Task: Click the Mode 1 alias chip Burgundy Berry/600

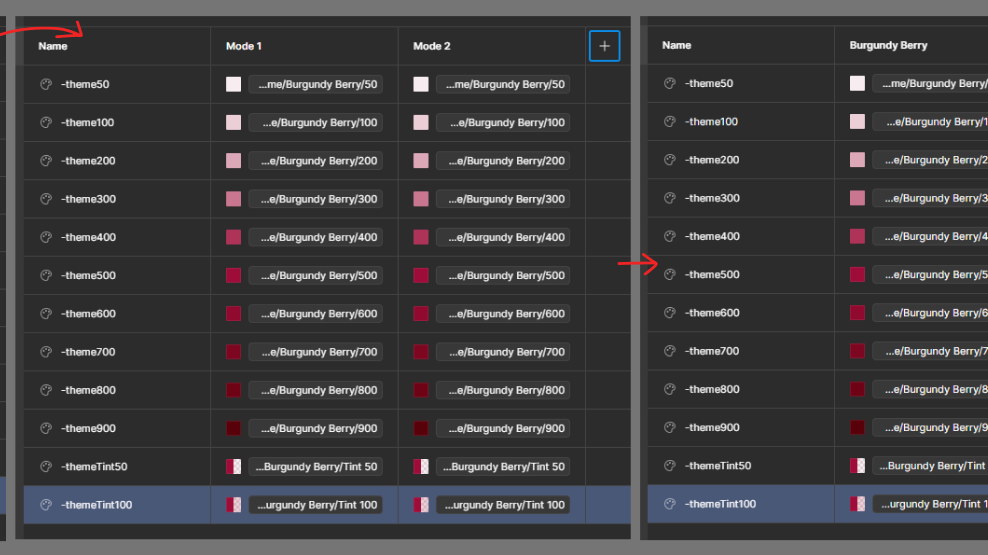Action: pyautogui.click(x=316, y=314)
